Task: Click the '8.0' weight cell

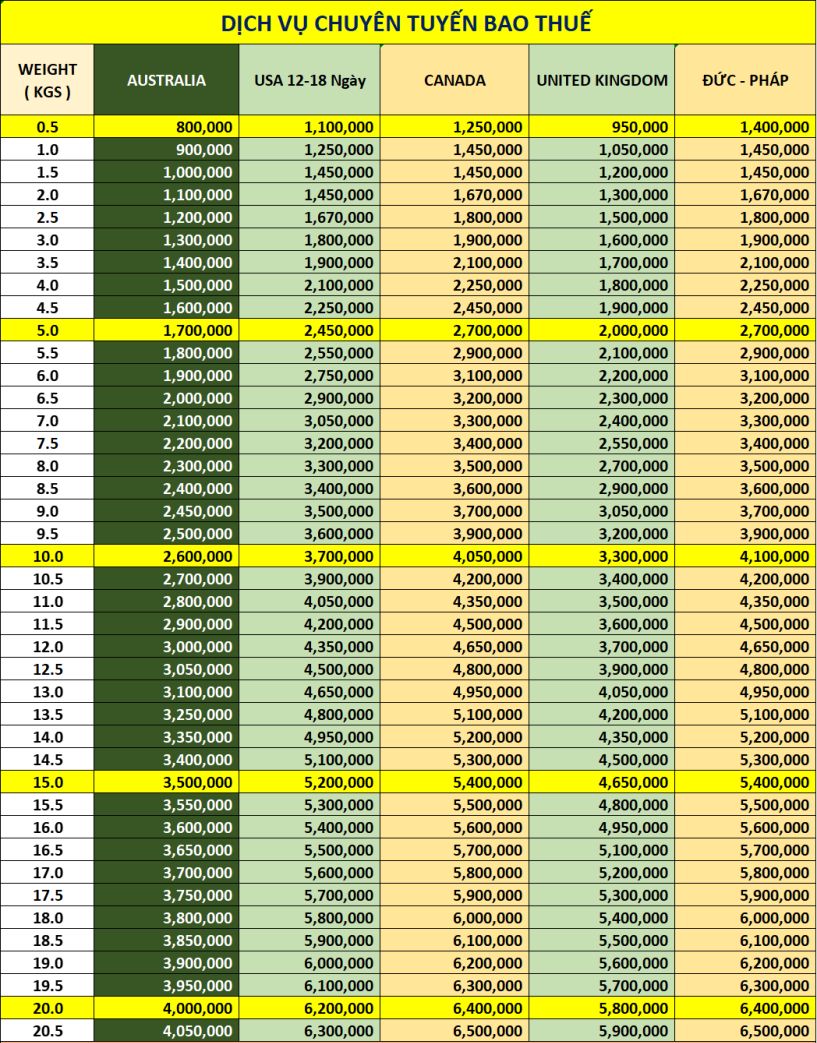Action: (47, 466)
